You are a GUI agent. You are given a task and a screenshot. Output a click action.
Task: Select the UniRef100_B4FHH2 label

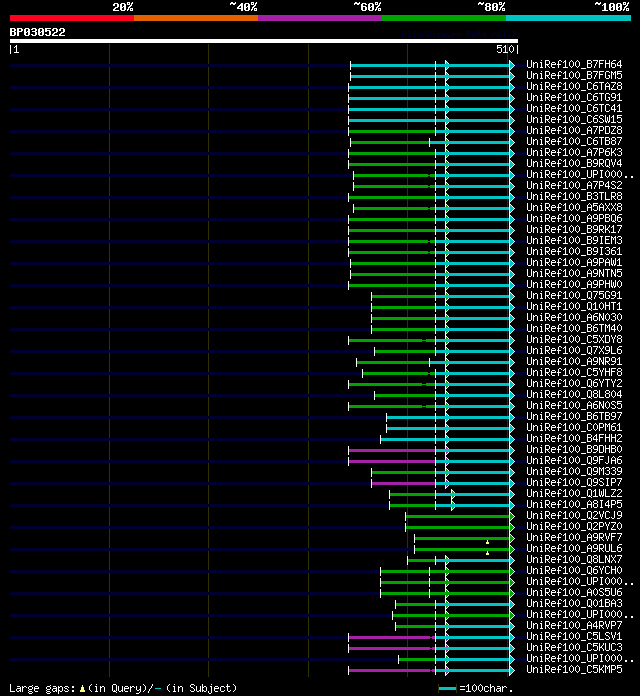tap(574, 438)
